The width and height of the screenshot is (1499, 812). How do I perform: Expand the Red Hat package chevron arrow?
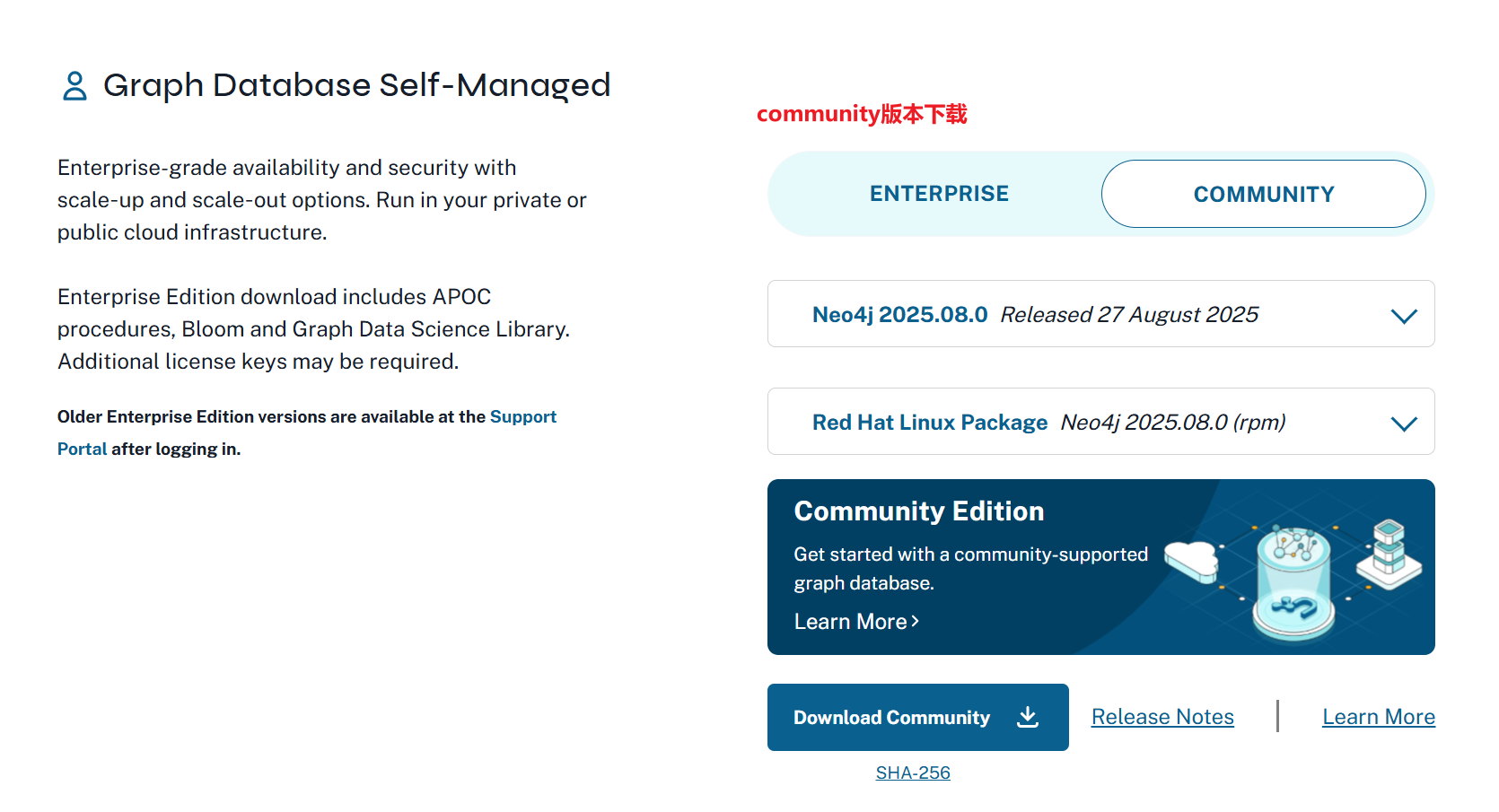(x=1403, y=423)
